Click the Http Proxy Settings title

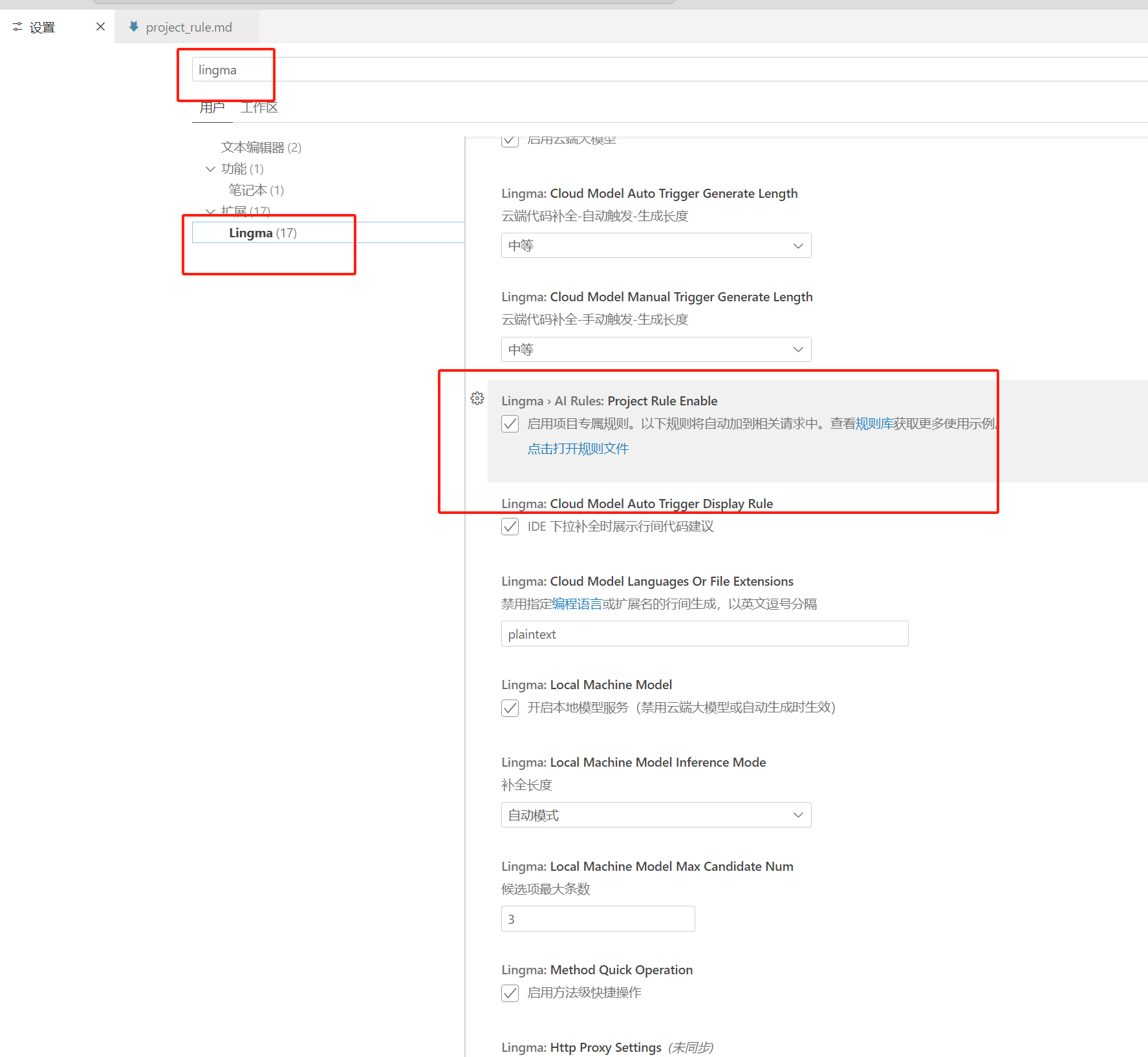(x=581, y=1047)
